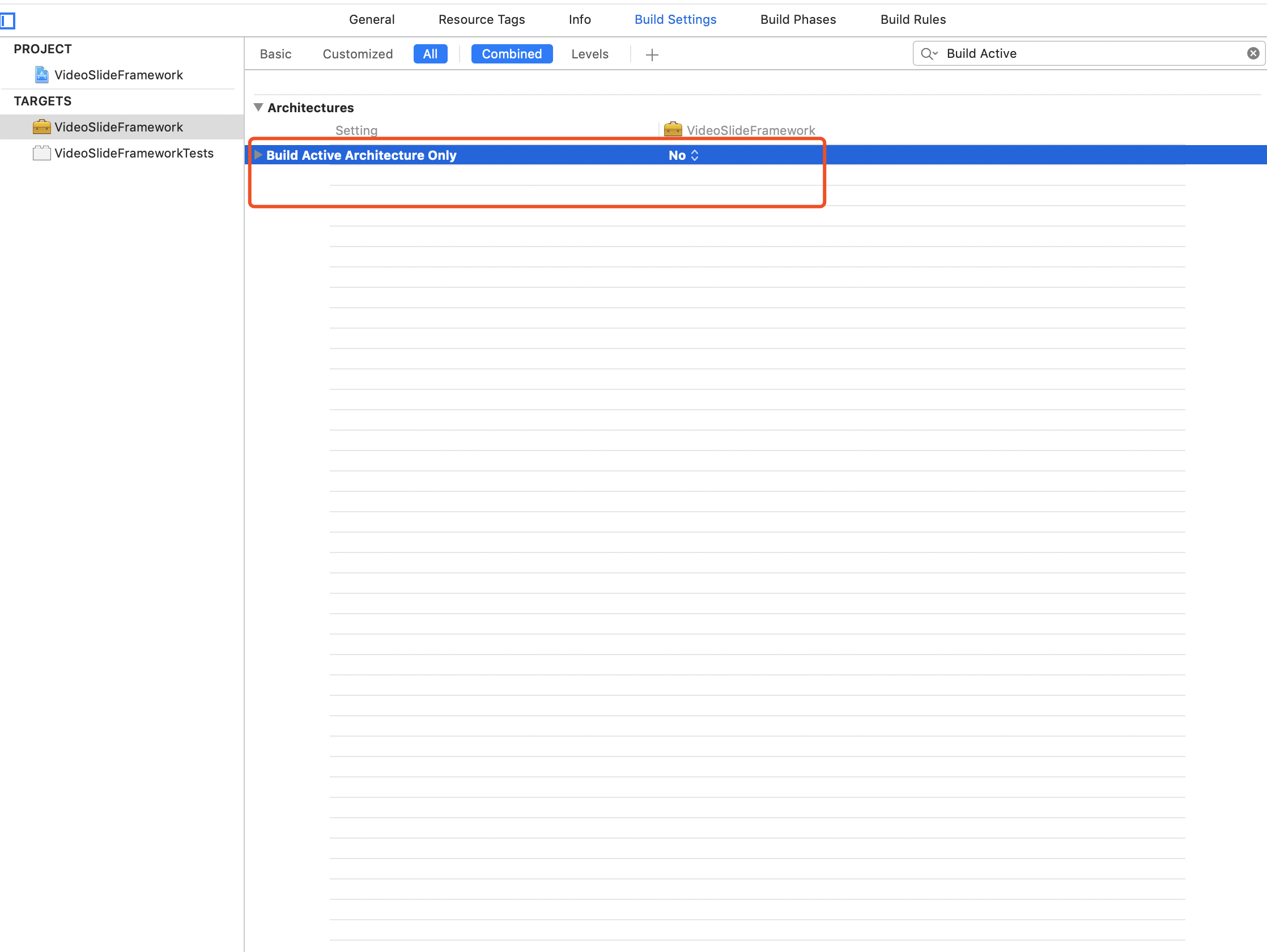Clear the search field with the x icon
This screenshot has width=1267, height=952.
click(x=1253, y=53)
